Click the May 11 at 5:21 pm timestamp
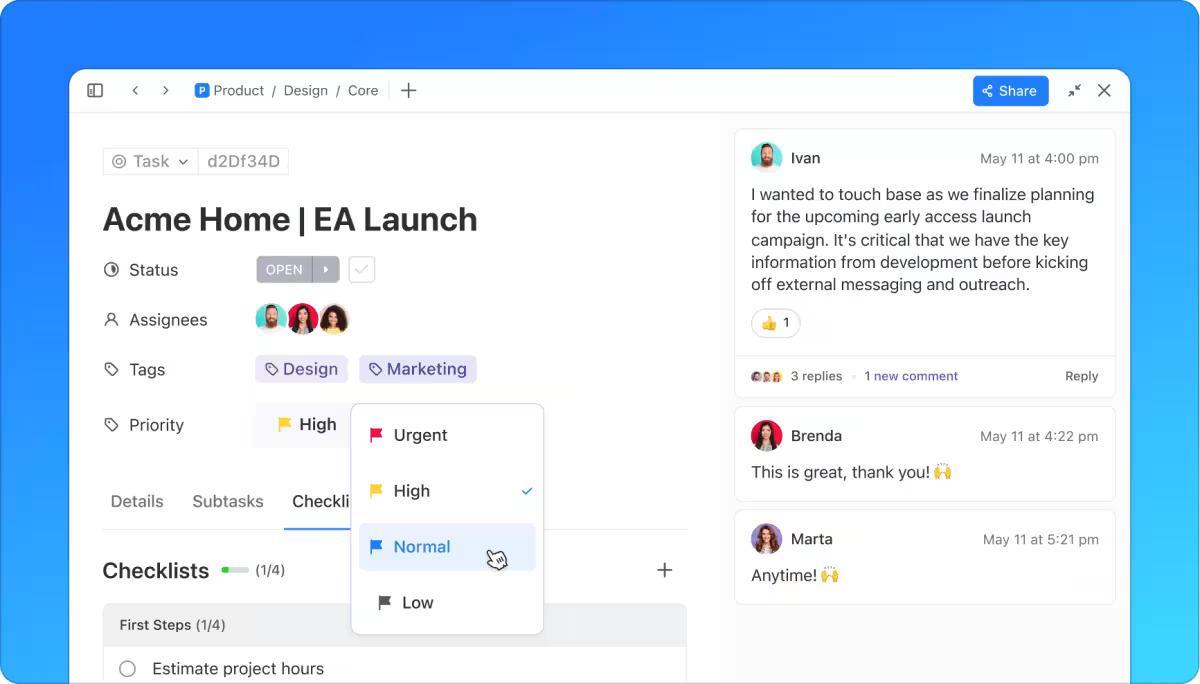Screen dimensions: 1200x684 coord(1040,539)
